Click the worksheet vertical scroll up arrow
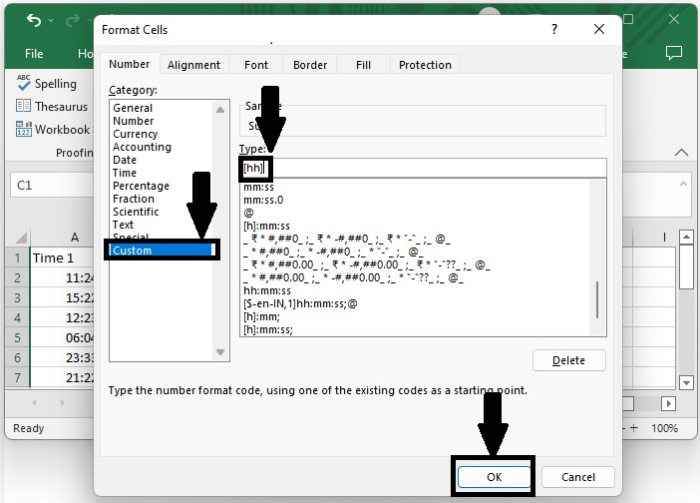The image size is (700, 503). (x=686, y=237)
